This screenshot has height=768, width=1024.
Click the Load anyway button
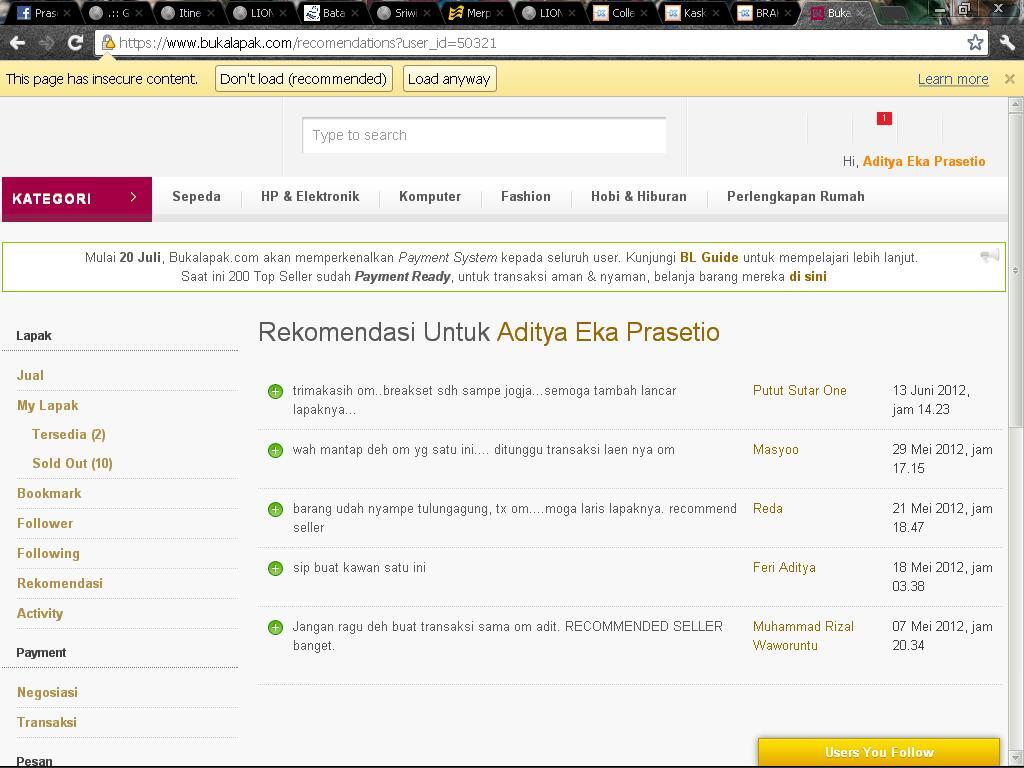coord(449,79)
